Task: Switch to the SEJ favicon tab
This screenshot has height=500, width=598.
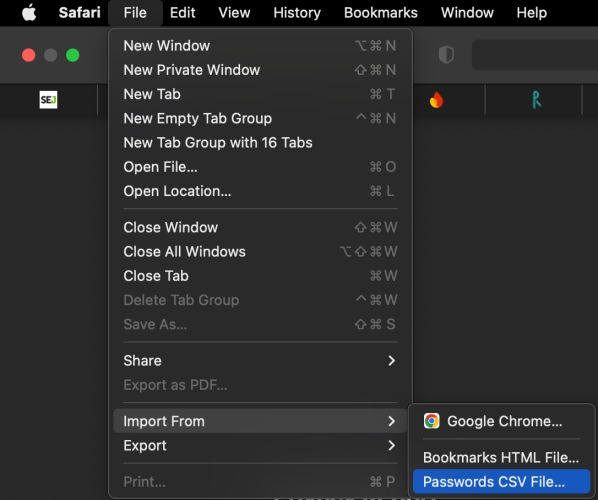Action: tap(48, 100)
